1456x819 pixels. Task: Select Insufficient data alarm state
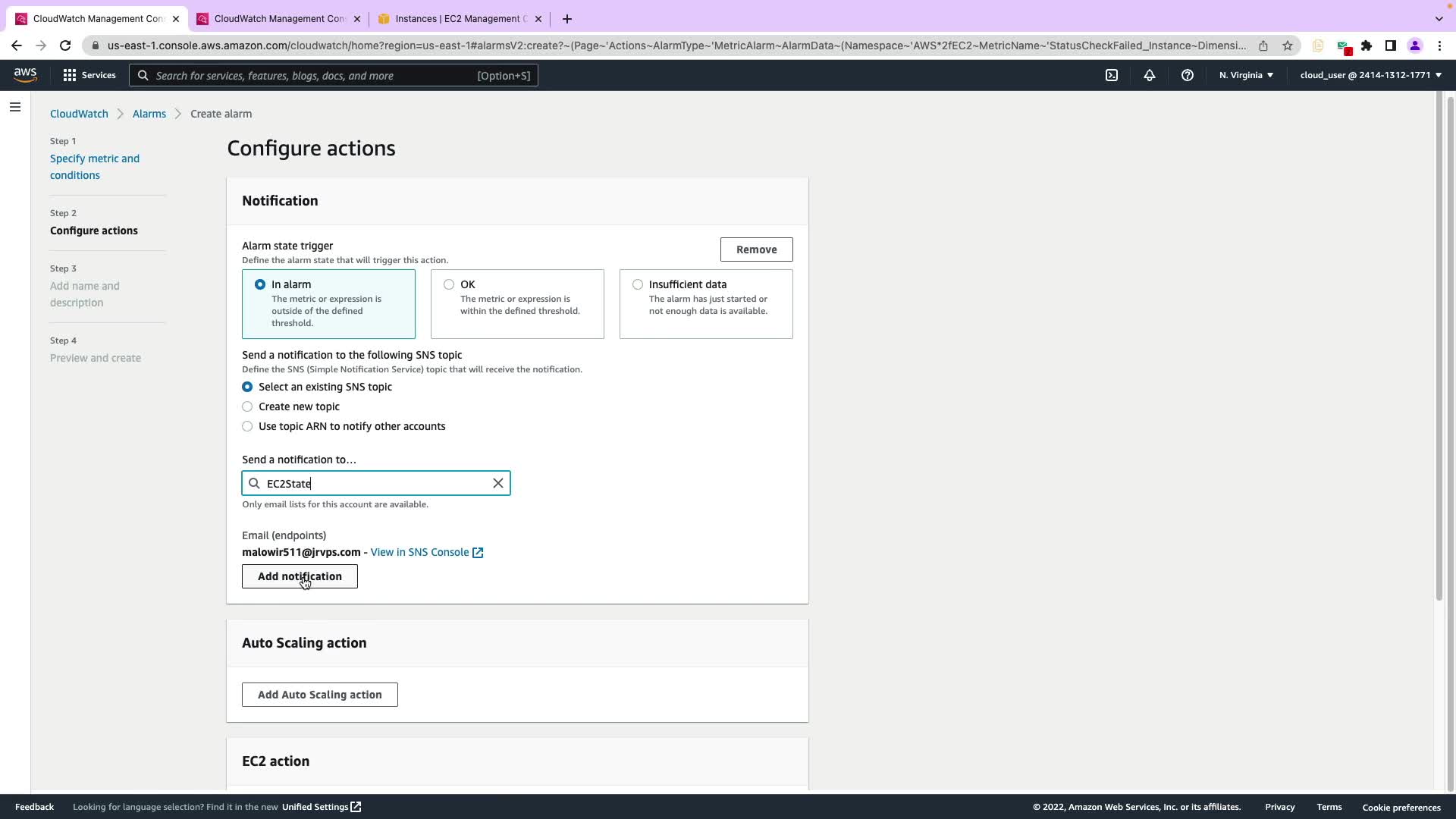638,284
